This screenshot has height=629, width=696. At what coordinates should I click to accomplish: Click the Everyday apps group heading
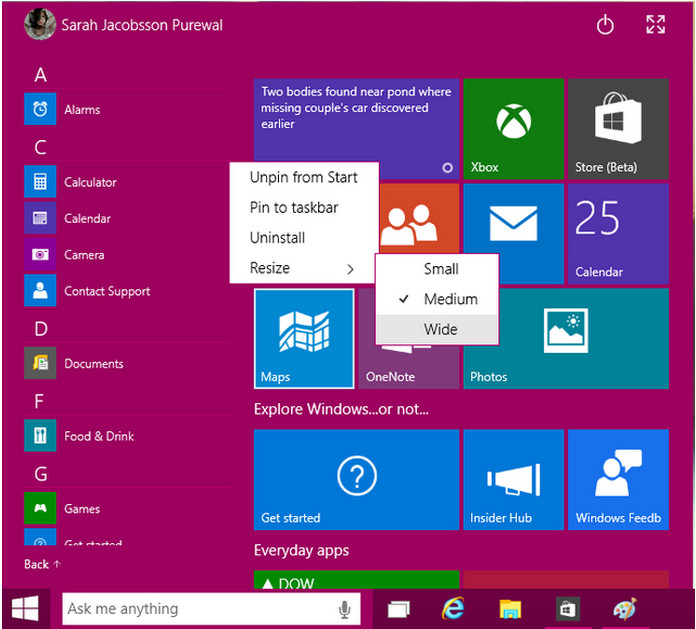pyautogui.click(x=301, y=550)
